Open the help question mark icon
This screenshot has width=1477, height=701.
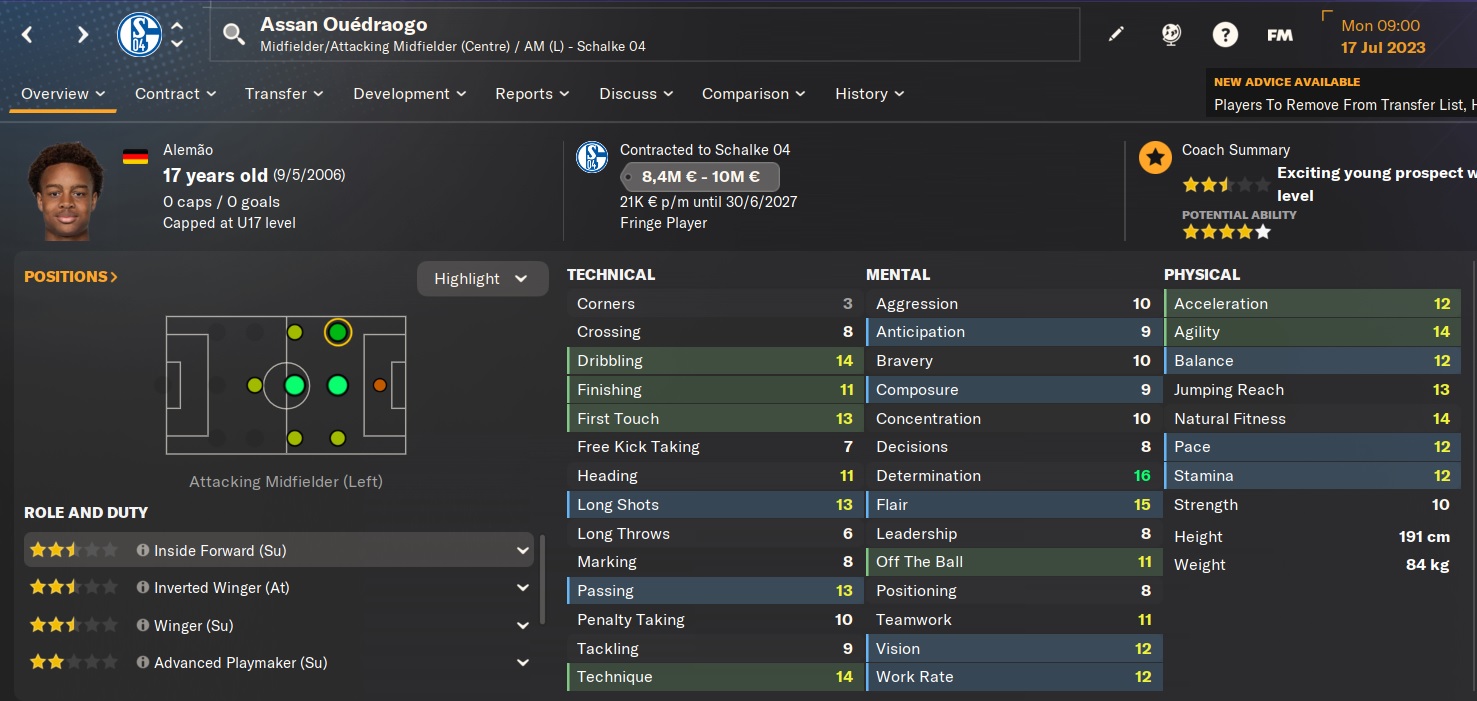coord(1225,35)
